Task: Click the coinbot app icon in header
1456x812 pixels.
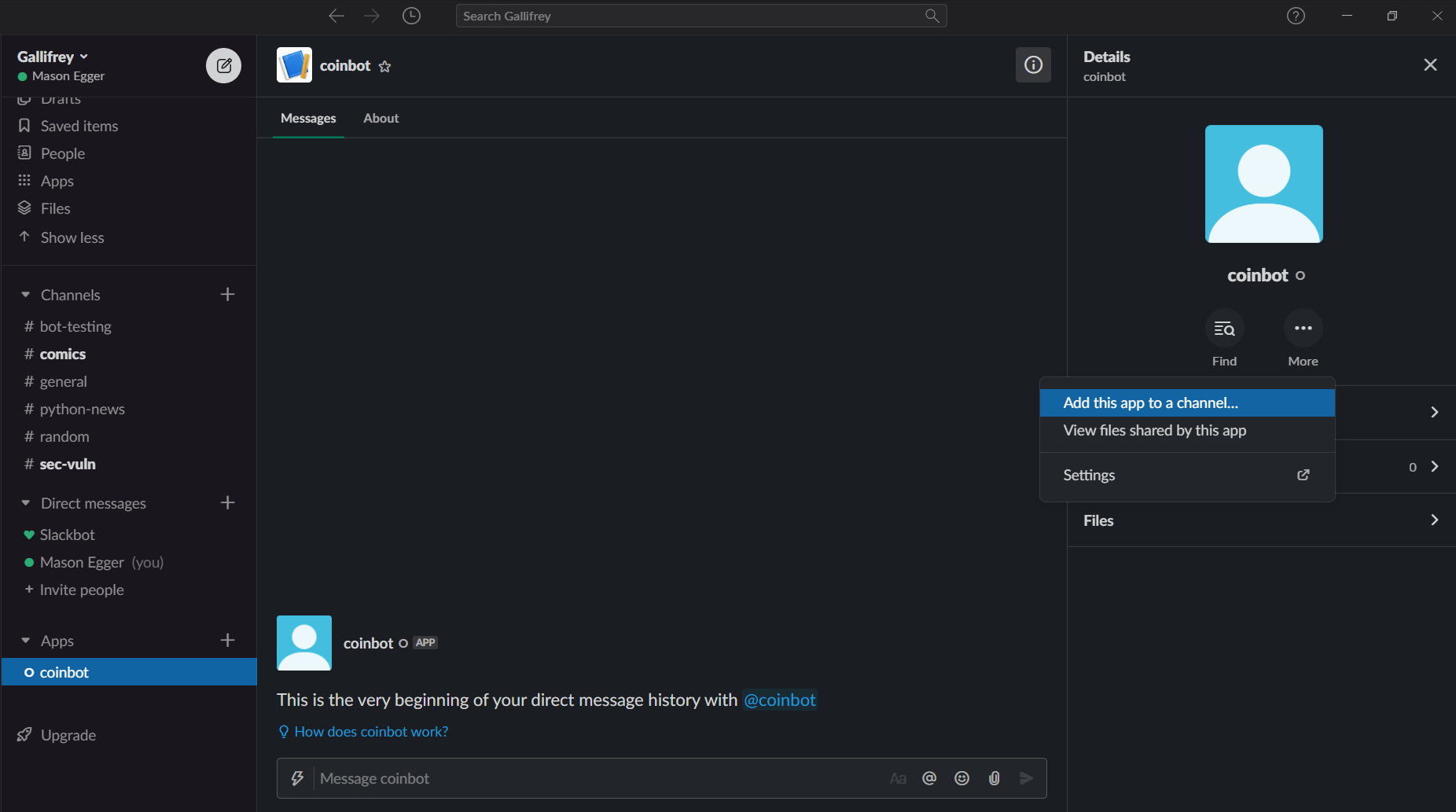Action: [x=294, y=65]
